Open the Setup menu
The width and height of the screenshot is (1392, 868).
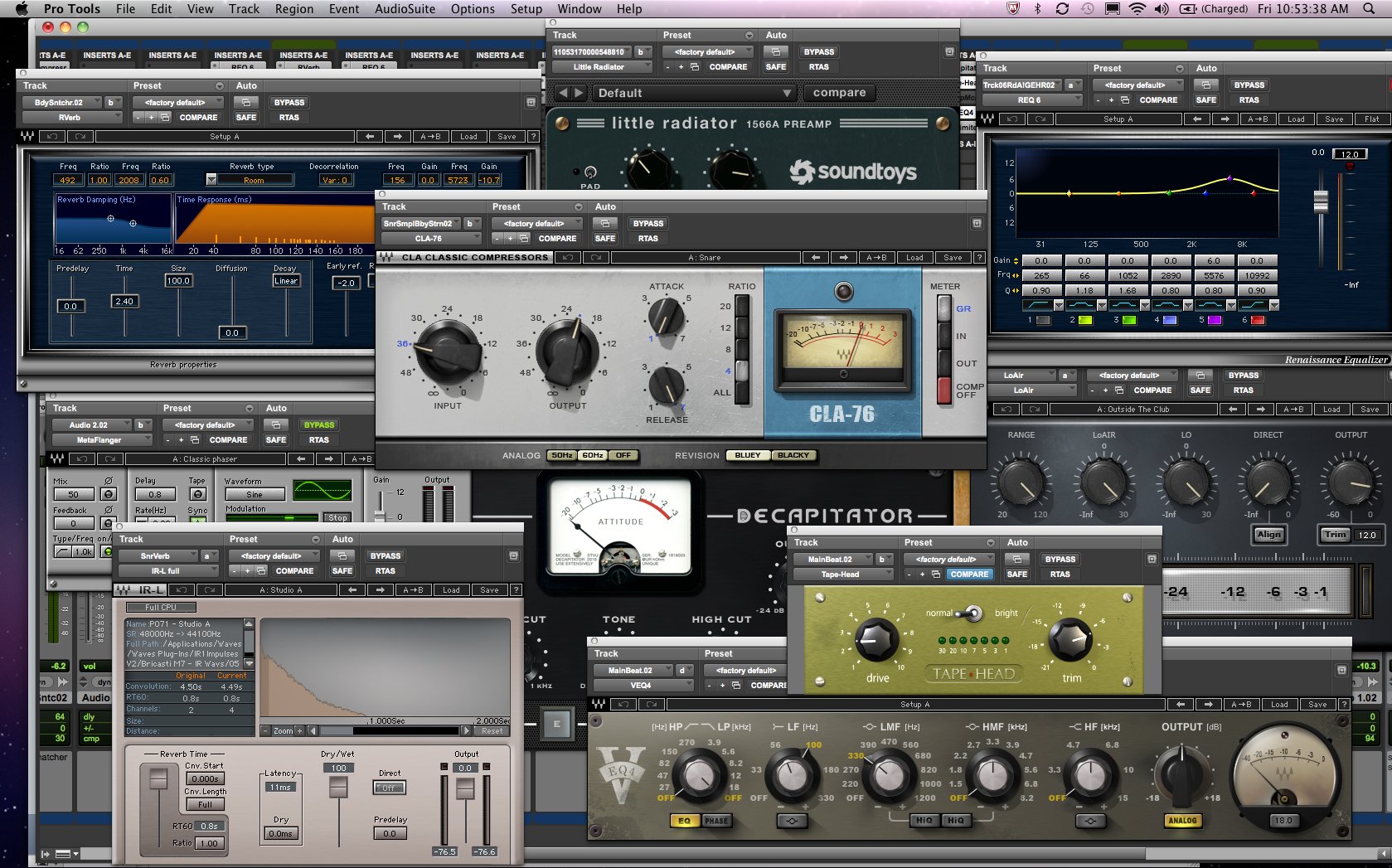coord(526,8)
